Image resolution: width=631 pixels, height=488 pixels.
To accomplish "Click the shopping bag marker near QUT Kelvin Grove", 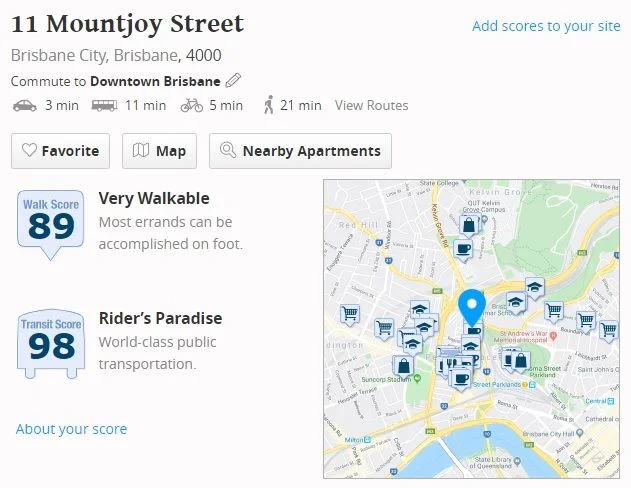I will pos(469,225).
